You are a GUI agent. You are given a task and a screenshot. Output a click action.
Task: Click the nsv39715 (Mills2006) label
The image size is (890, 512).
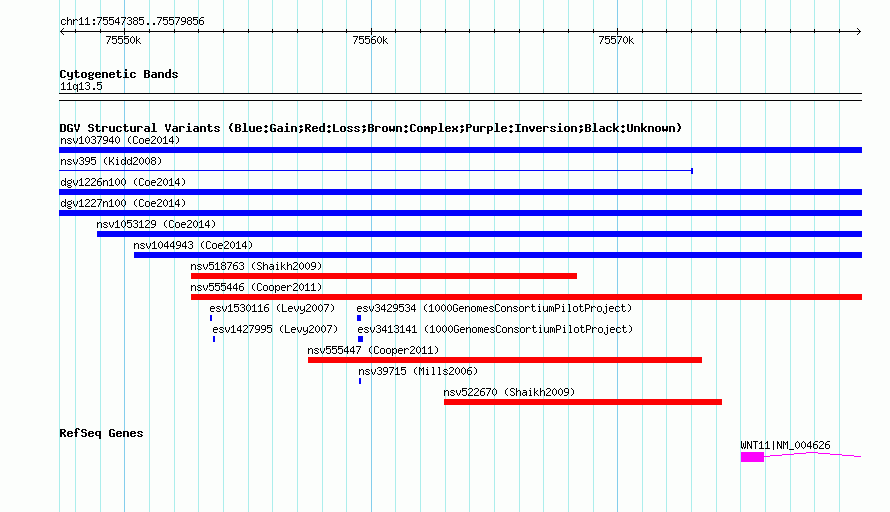[418, 371]
